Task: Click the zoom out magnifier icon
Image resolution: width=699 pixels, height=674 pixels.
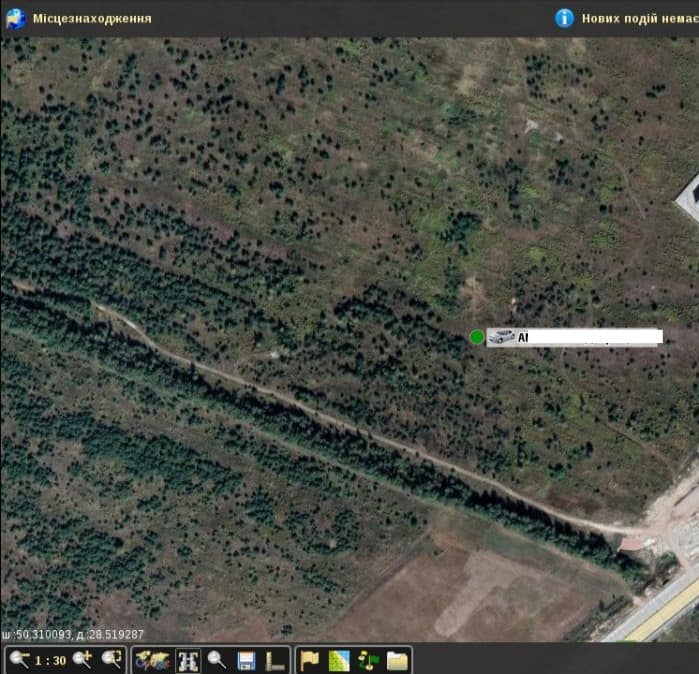Action: (x=19, y=660)
